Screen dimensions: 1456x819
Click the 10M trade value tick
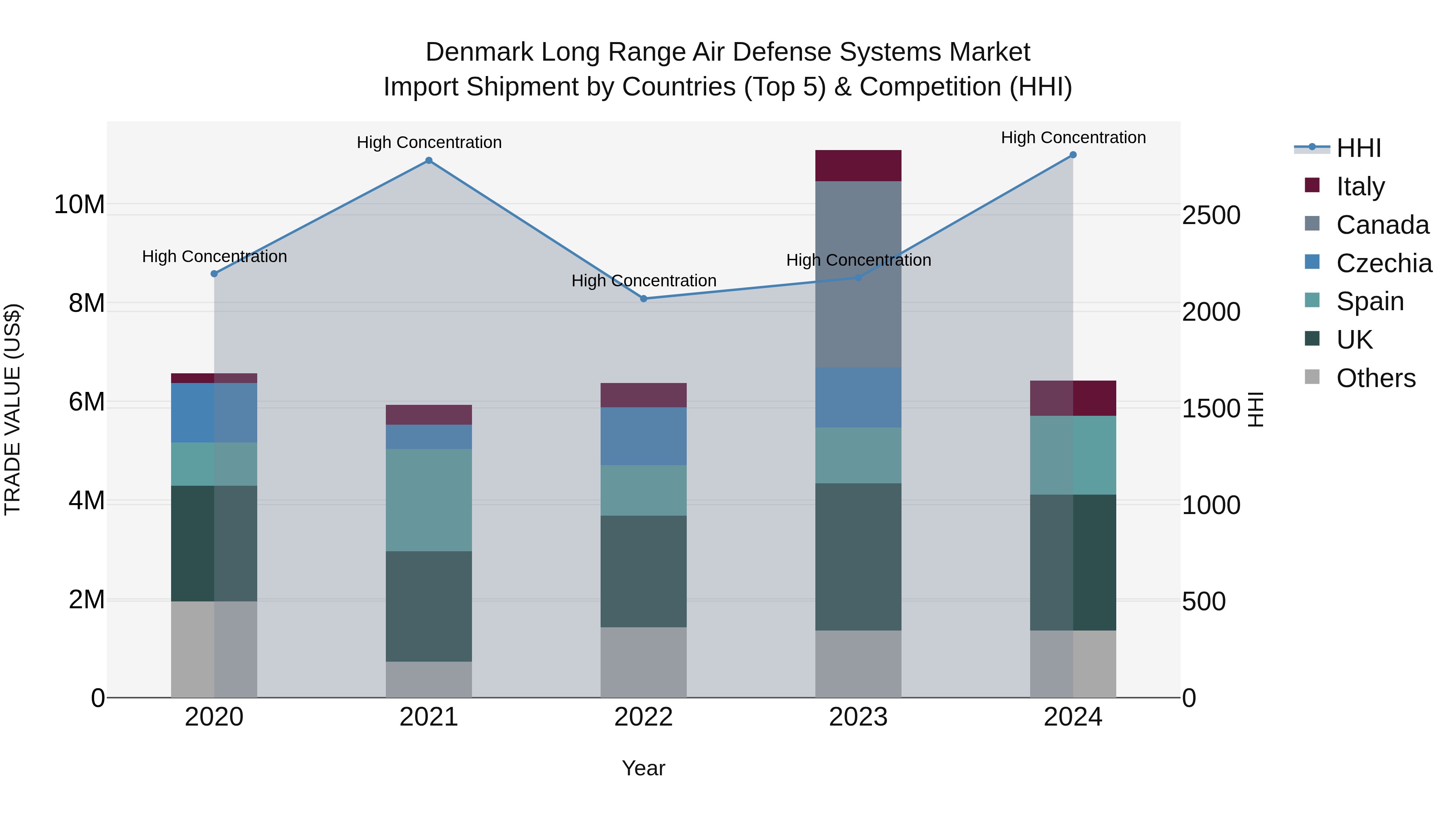click(79, 204)
